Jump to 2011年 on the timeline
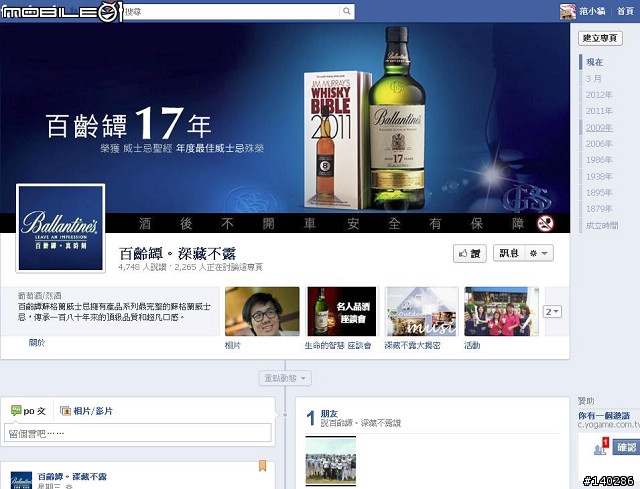Screen dimensions: 640x489 tap(599, 111)
